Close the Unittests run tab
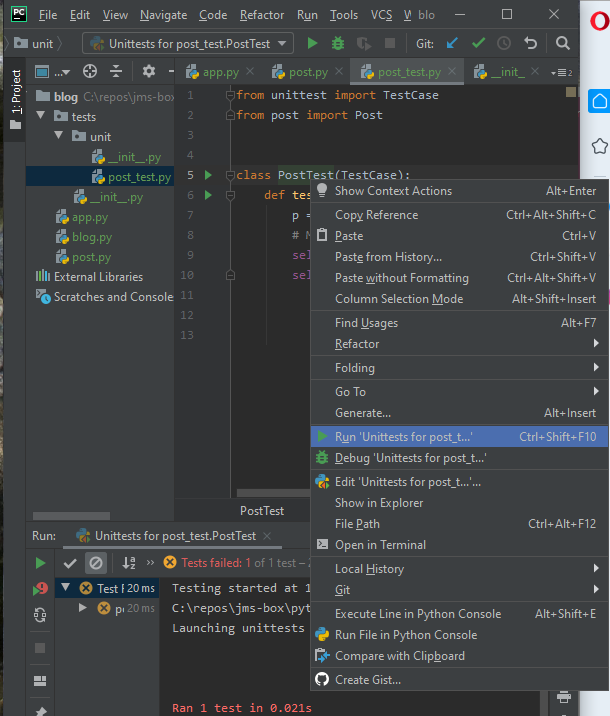This screenshot has width=610, height=716. (x=268, y=536)
